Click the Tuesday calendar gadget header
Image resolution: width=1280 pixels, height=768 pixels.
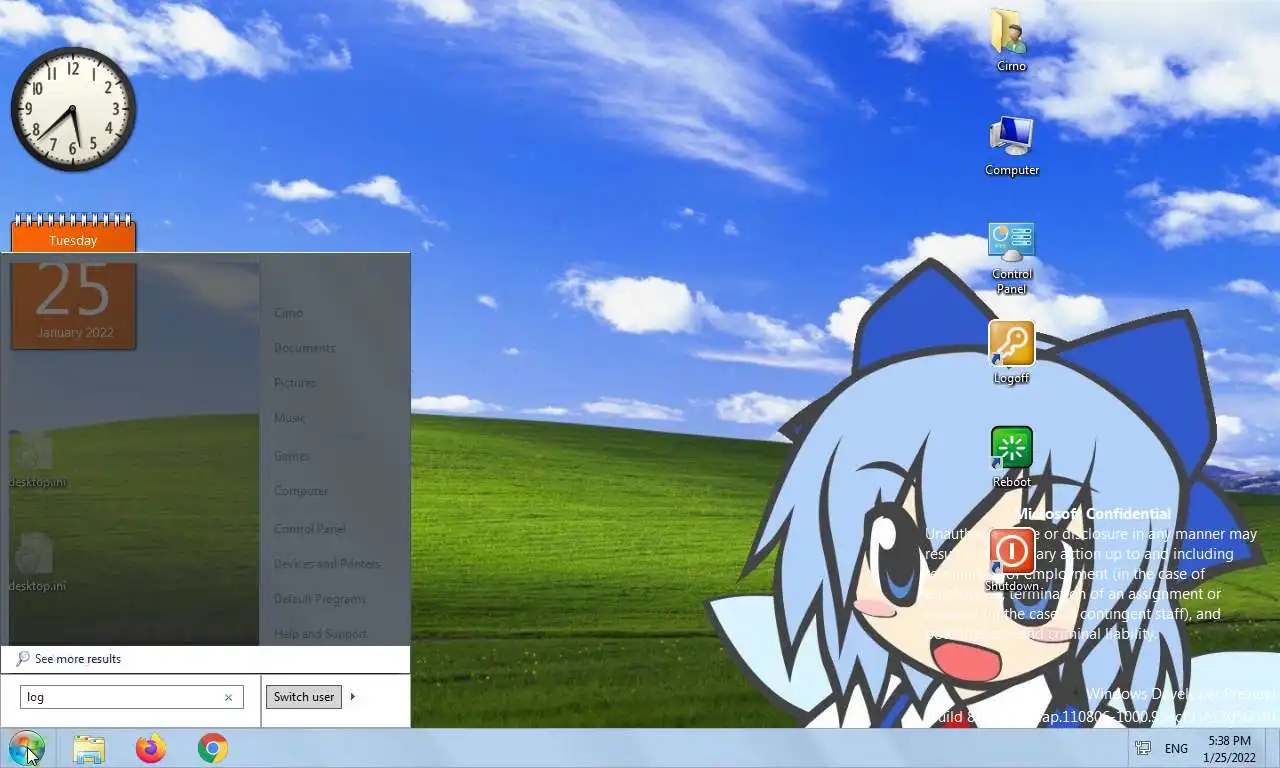[73, 240]
